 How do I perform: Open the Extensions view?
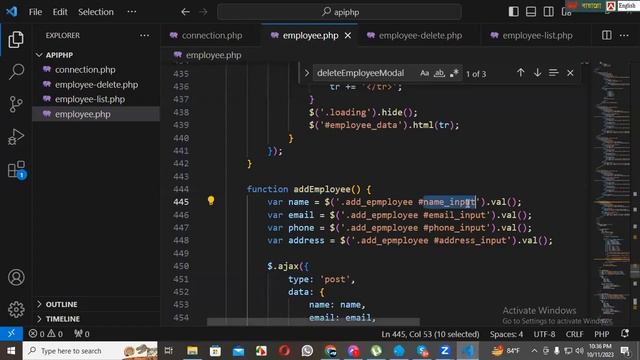click(17, 169)
